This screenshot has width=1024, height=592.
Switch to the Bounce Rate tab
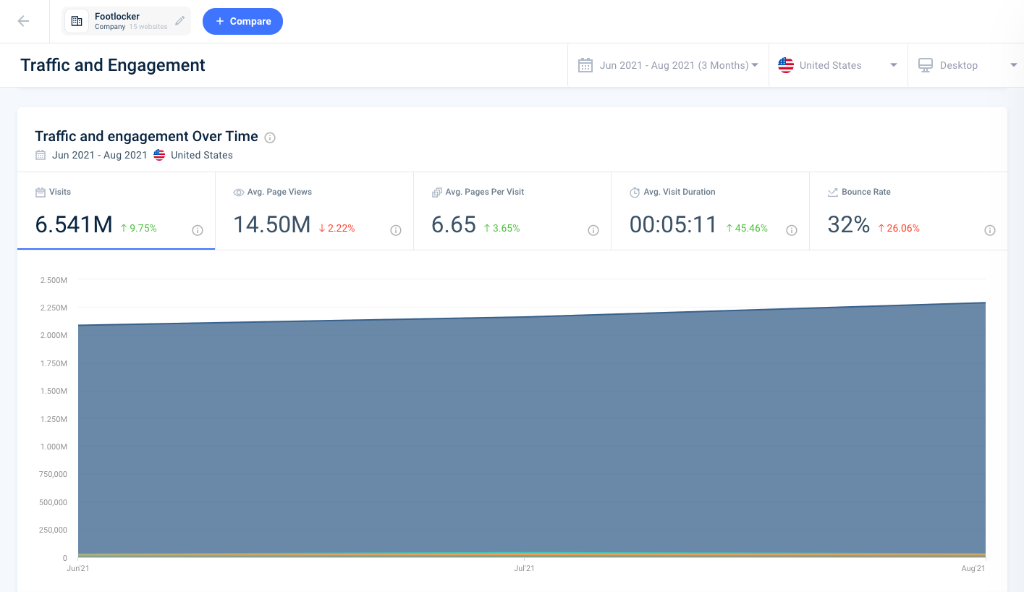tap(908, 211)
